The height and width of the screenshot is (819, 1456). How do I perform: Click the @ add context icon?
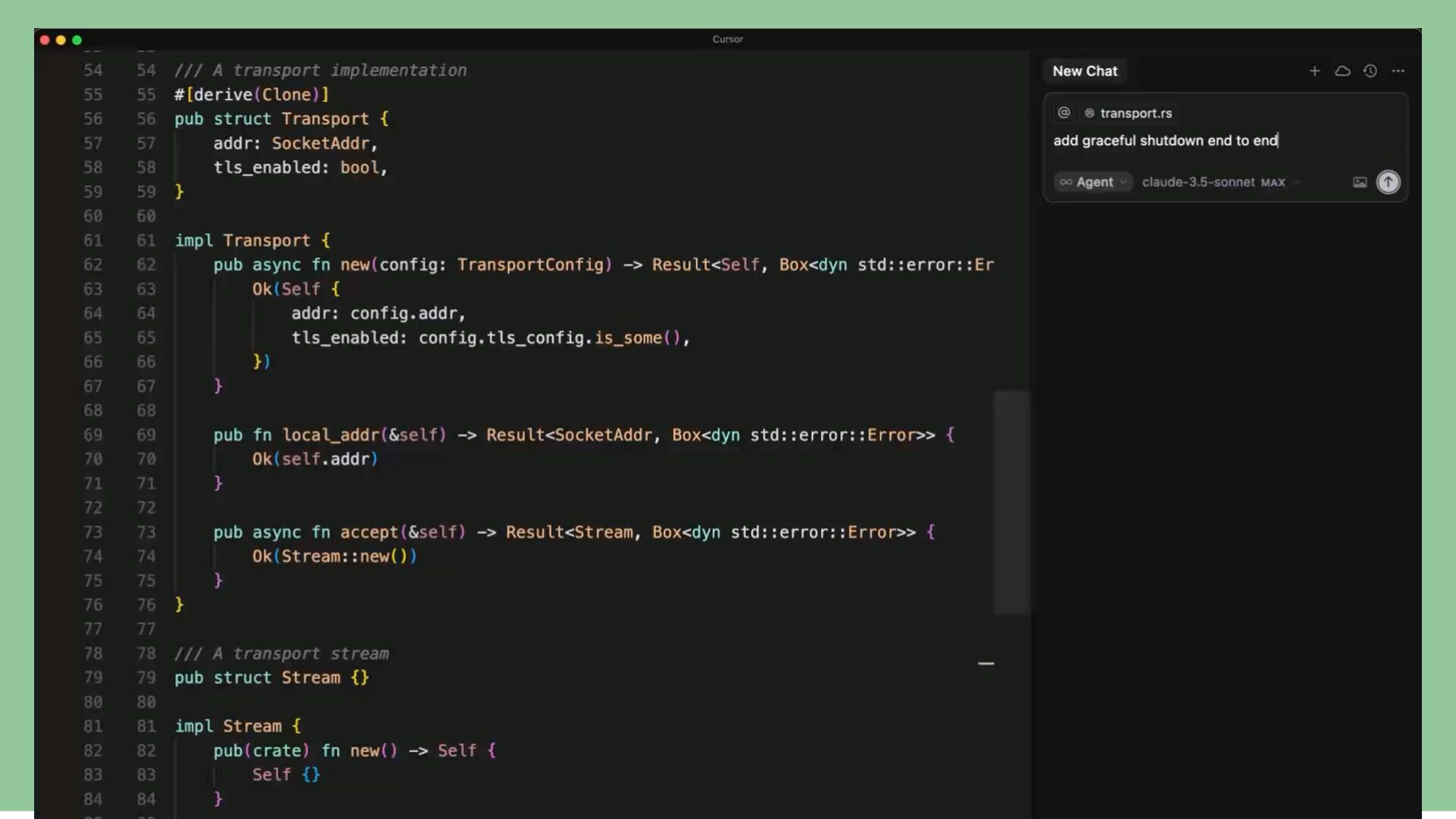point(1064,113)
